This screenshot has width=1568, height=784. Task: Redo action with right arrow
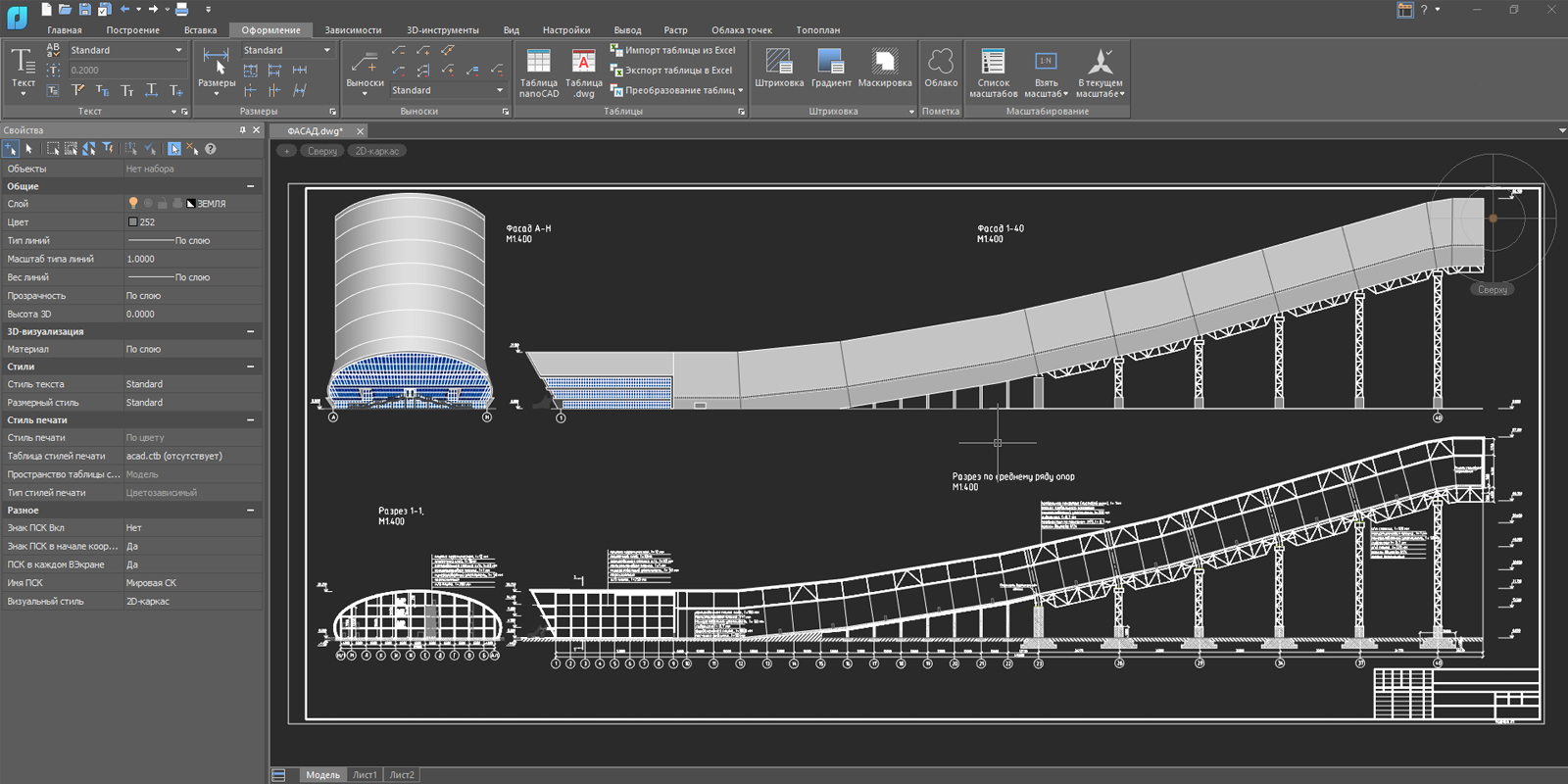(153, 9)
